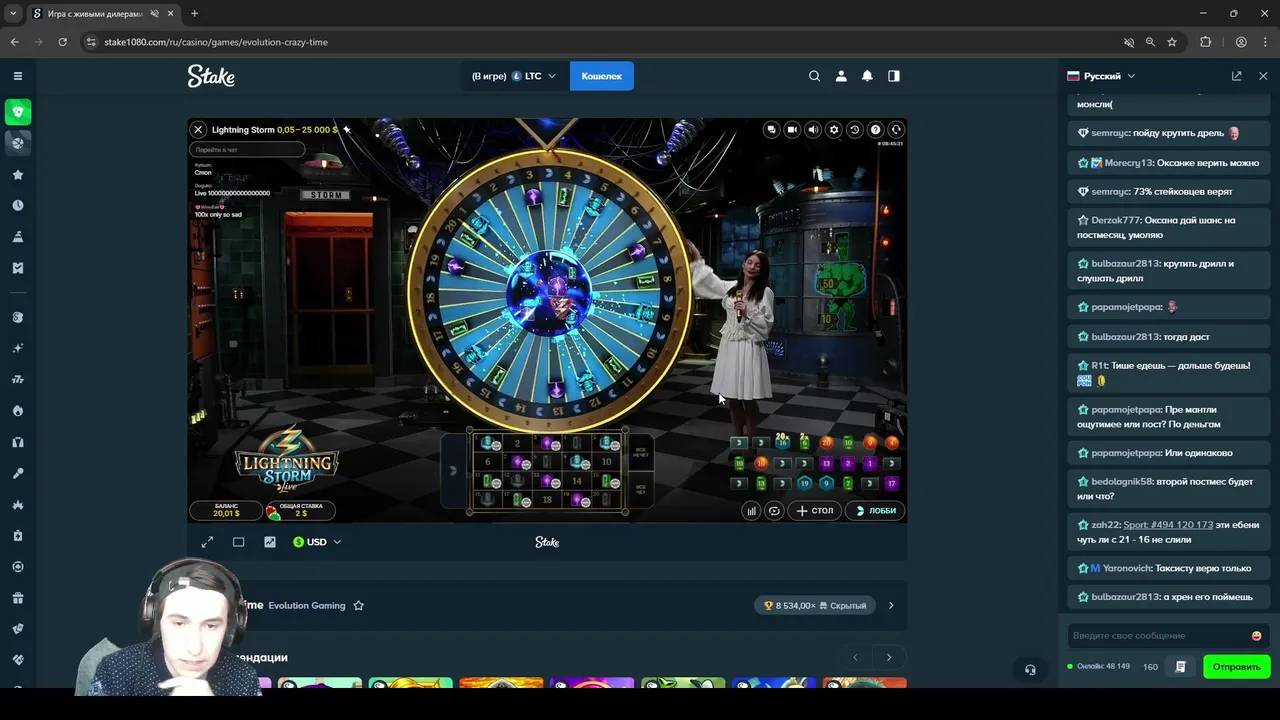Click the 8 534,00 Скрытый big win badge

click(x=816, y=605)
